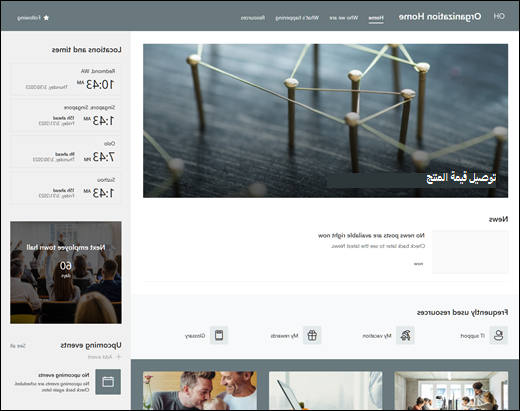520x411 pixels.
Task: Click the upcoming events calendar icon
Action: pyautogui.click(x=108, y=382)
